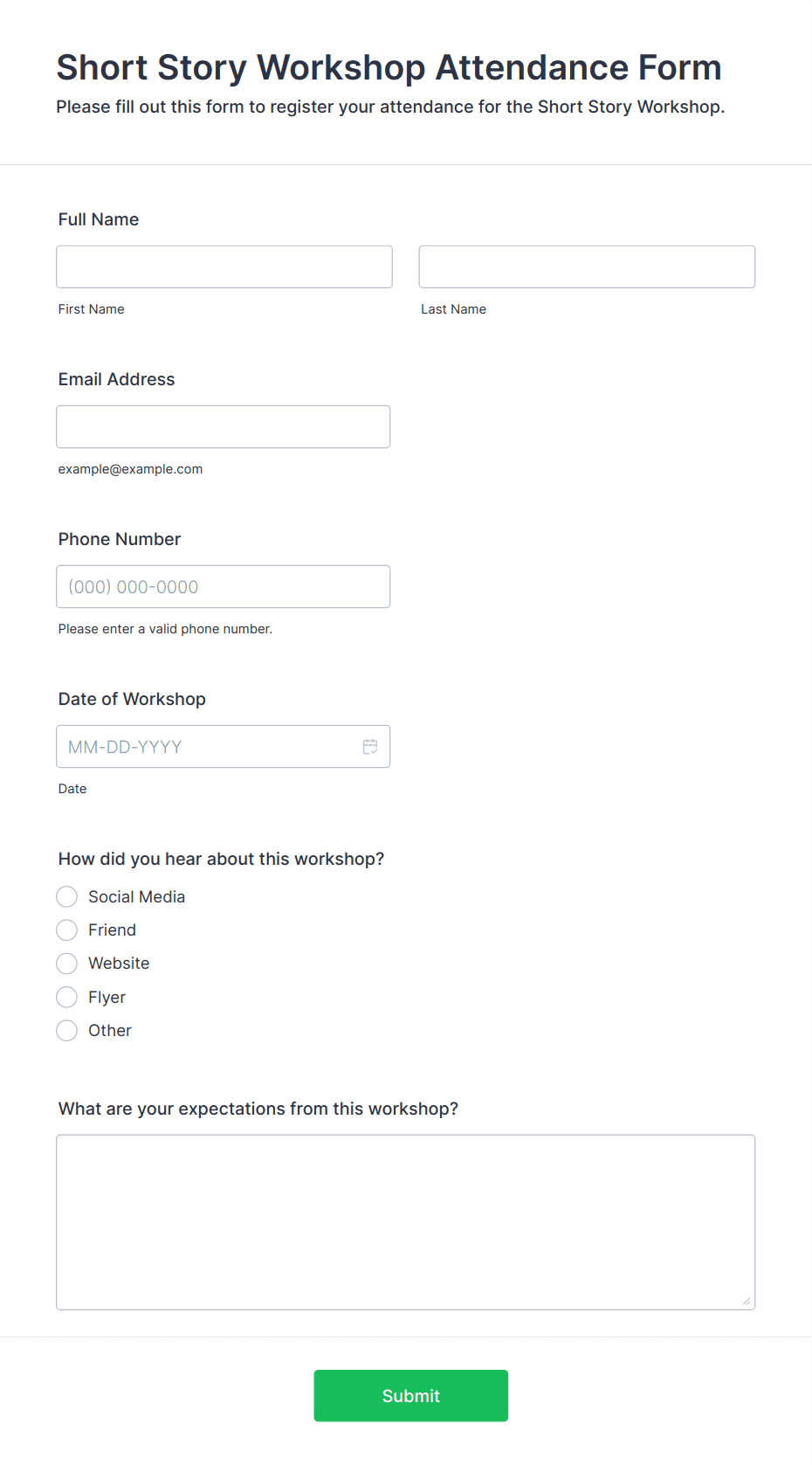Click the Phone Number label
Screen dimensions: 812x1465
point(120,539)
